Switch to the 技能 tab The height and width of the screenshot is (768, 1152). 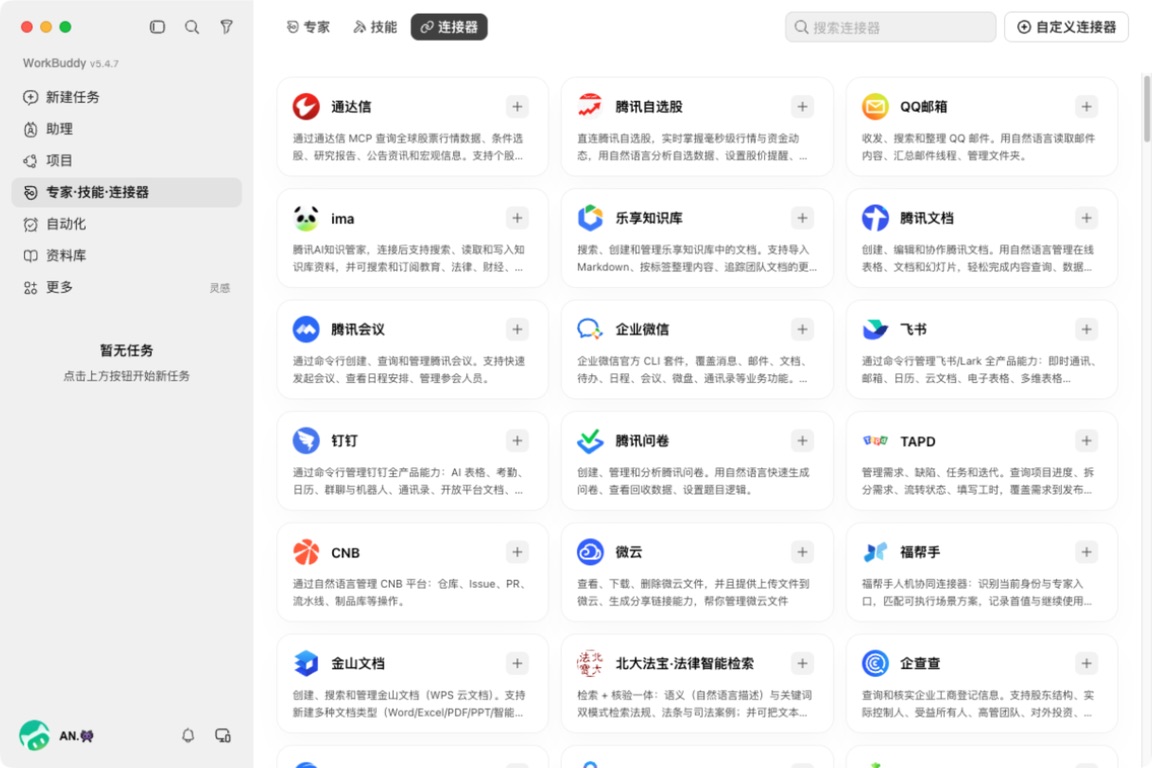click(375, 27)
